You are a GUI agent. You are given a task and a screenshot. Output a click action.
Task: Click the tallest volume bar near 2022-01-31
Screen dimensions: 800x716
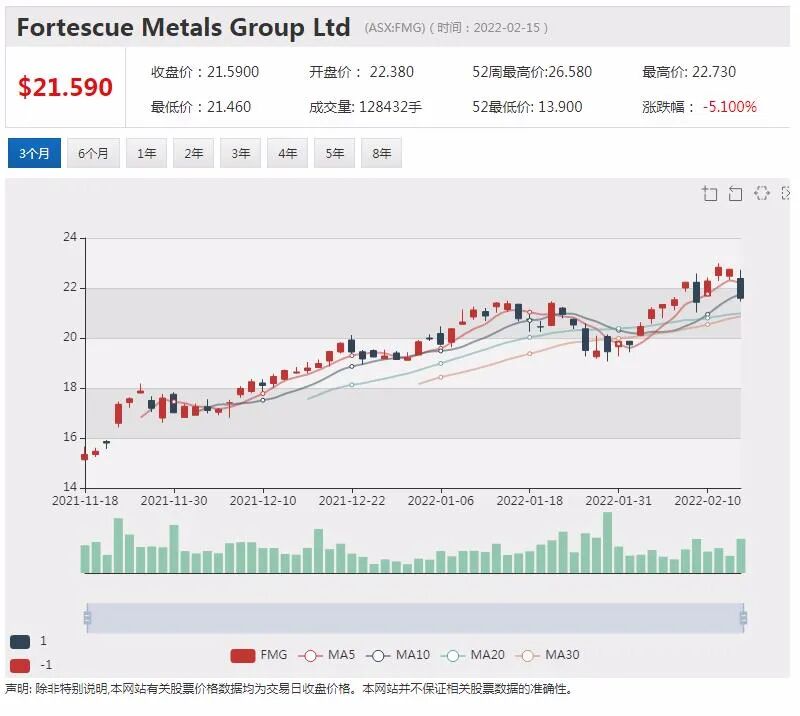pos(607,542)
